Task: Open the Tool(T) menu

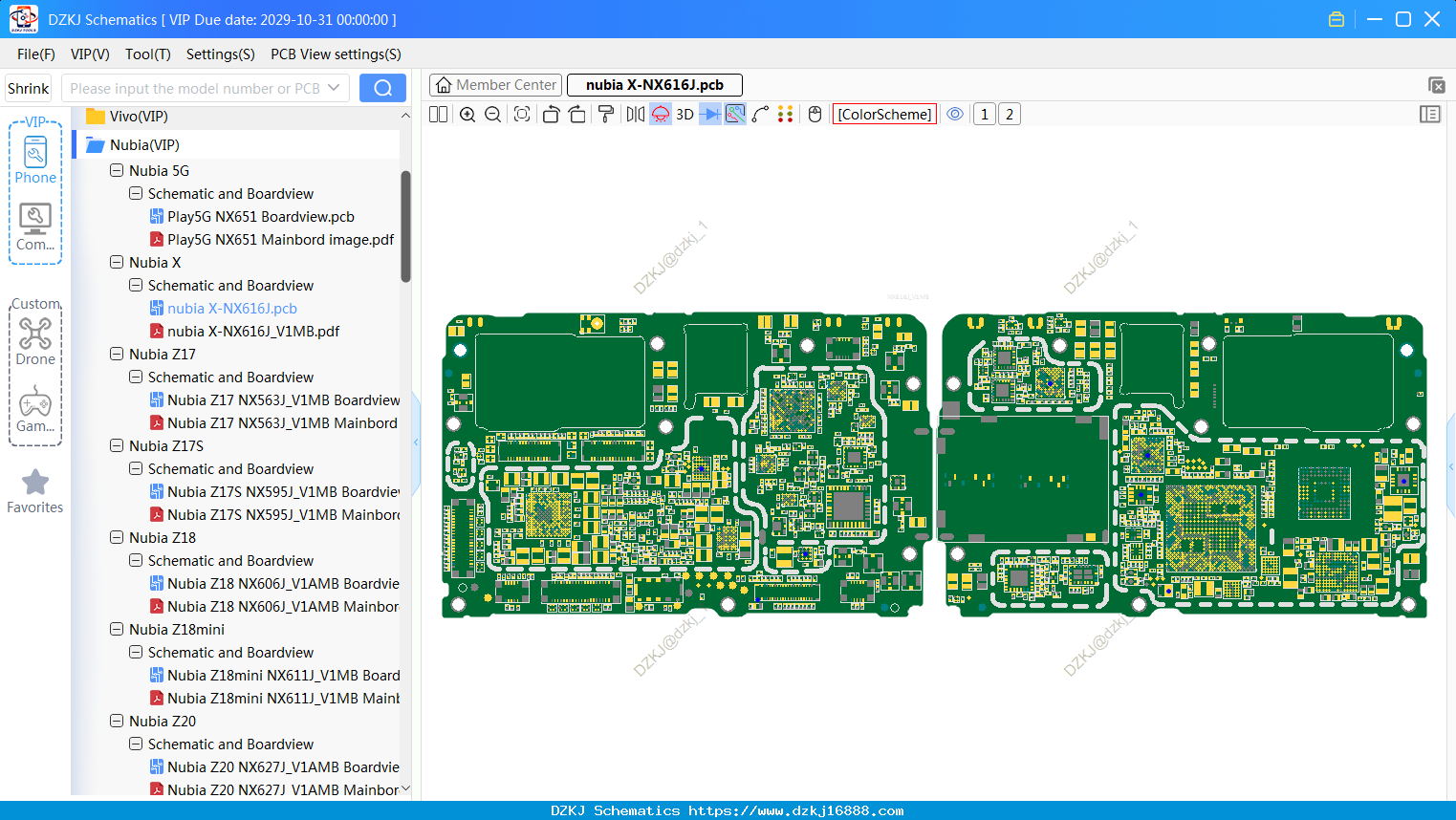Action: pyautogui.click(x=148, y=54)
